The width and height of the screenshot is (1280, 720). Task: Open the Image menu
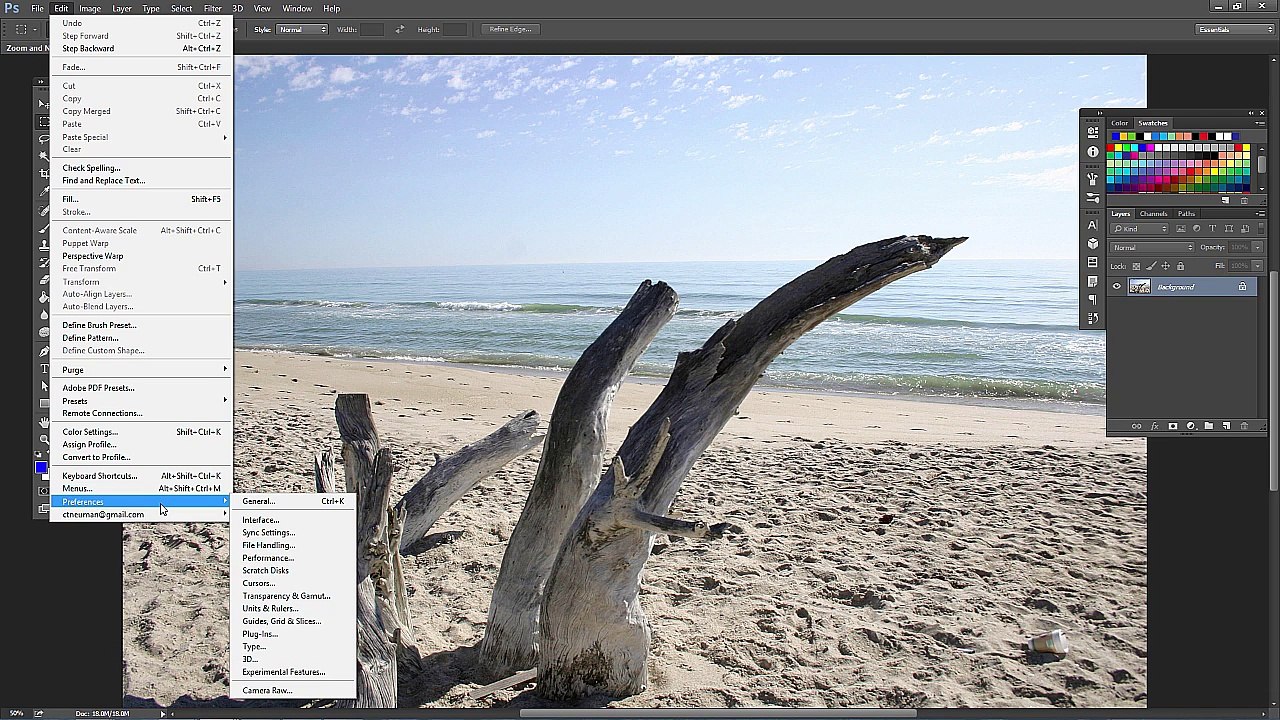89,9
